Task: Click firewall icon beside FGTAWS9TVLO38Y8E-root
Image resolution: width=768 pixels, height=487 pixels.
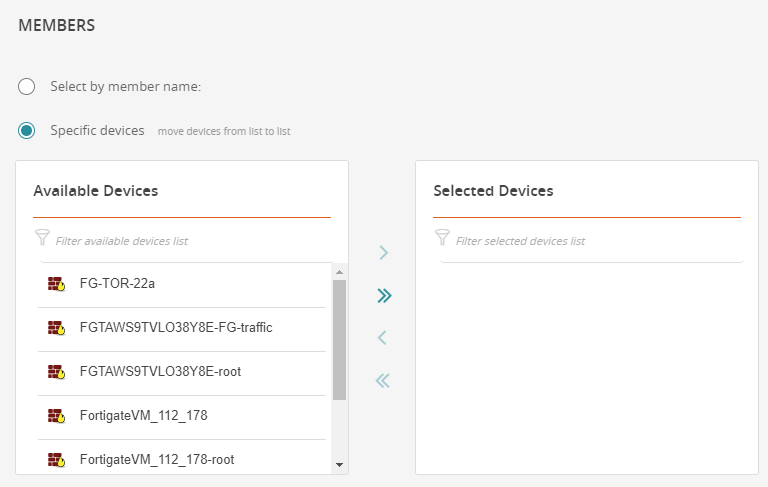Action: pos(56,372)
